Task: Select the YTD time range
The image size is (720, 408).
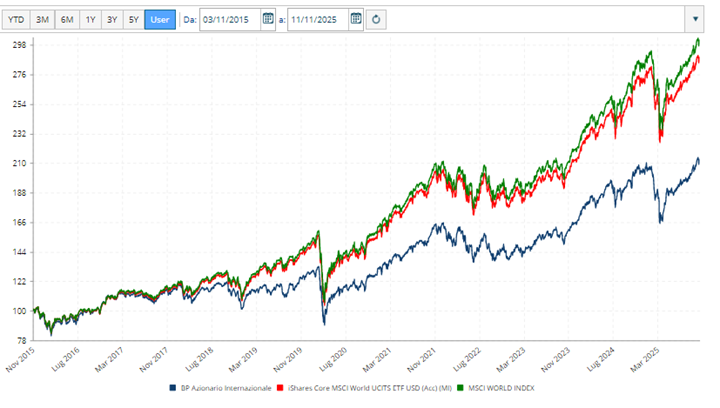Action: point(17,19)
